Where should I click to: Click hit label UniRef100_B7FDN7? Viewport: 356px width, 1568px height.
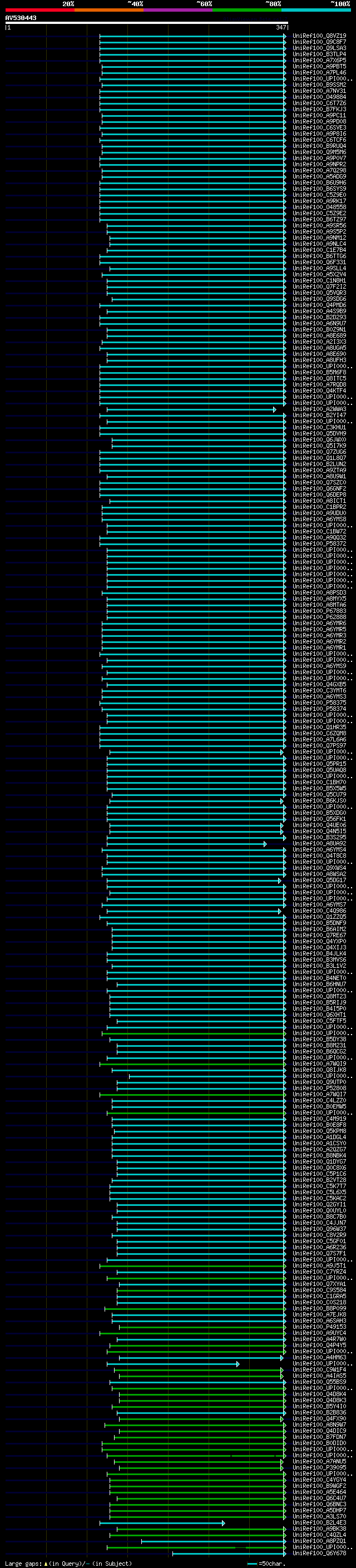point(319,1438)
